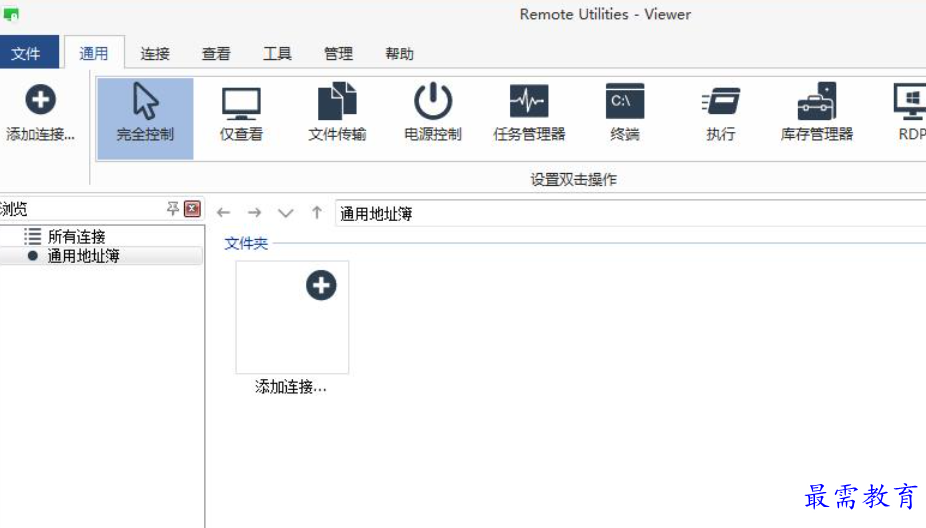Expand the navigation history dropdown chevron

pyautogui.click(x=286, y=213)
